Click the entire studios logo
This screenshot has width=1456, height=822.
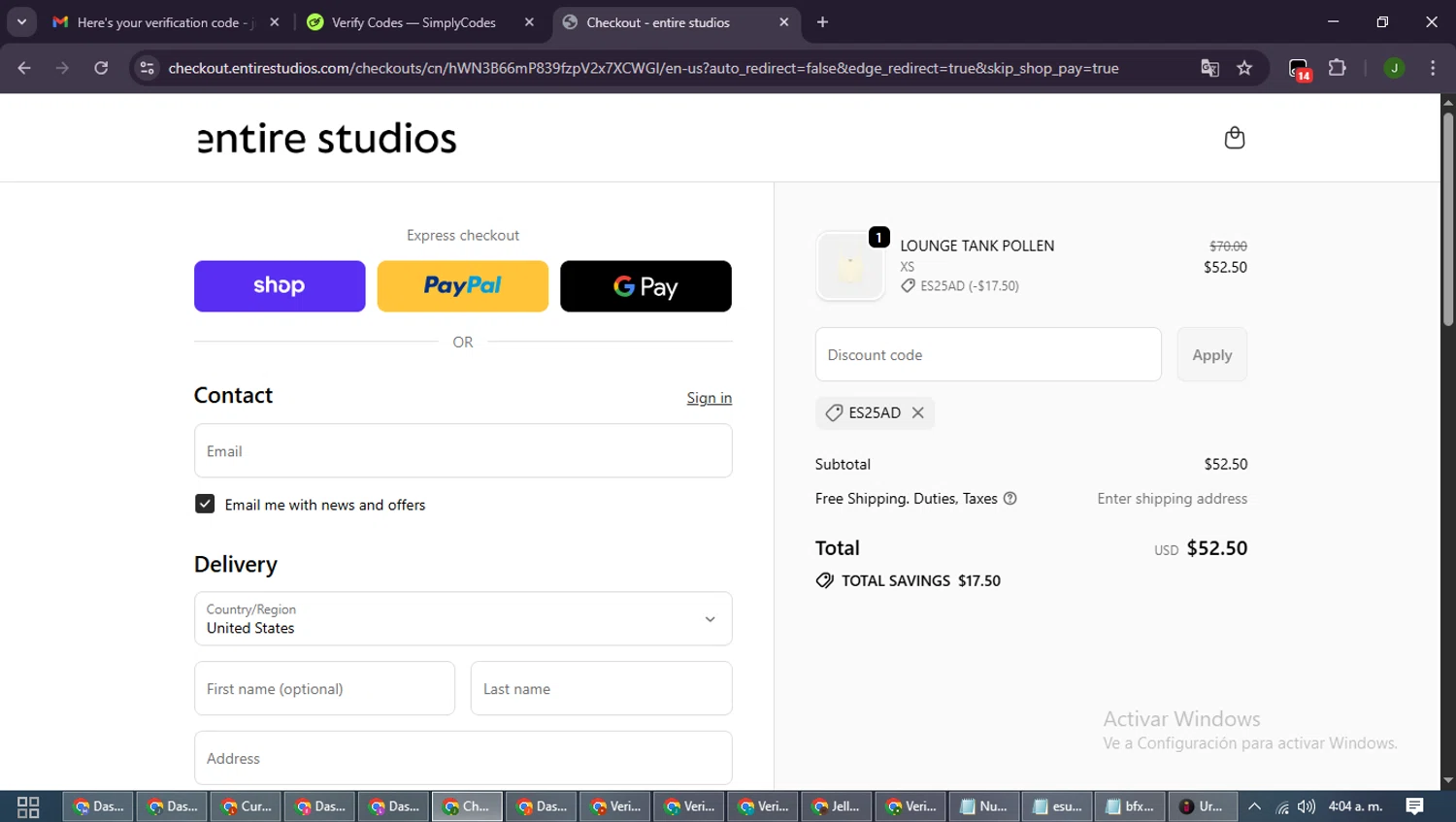point(327,139)
